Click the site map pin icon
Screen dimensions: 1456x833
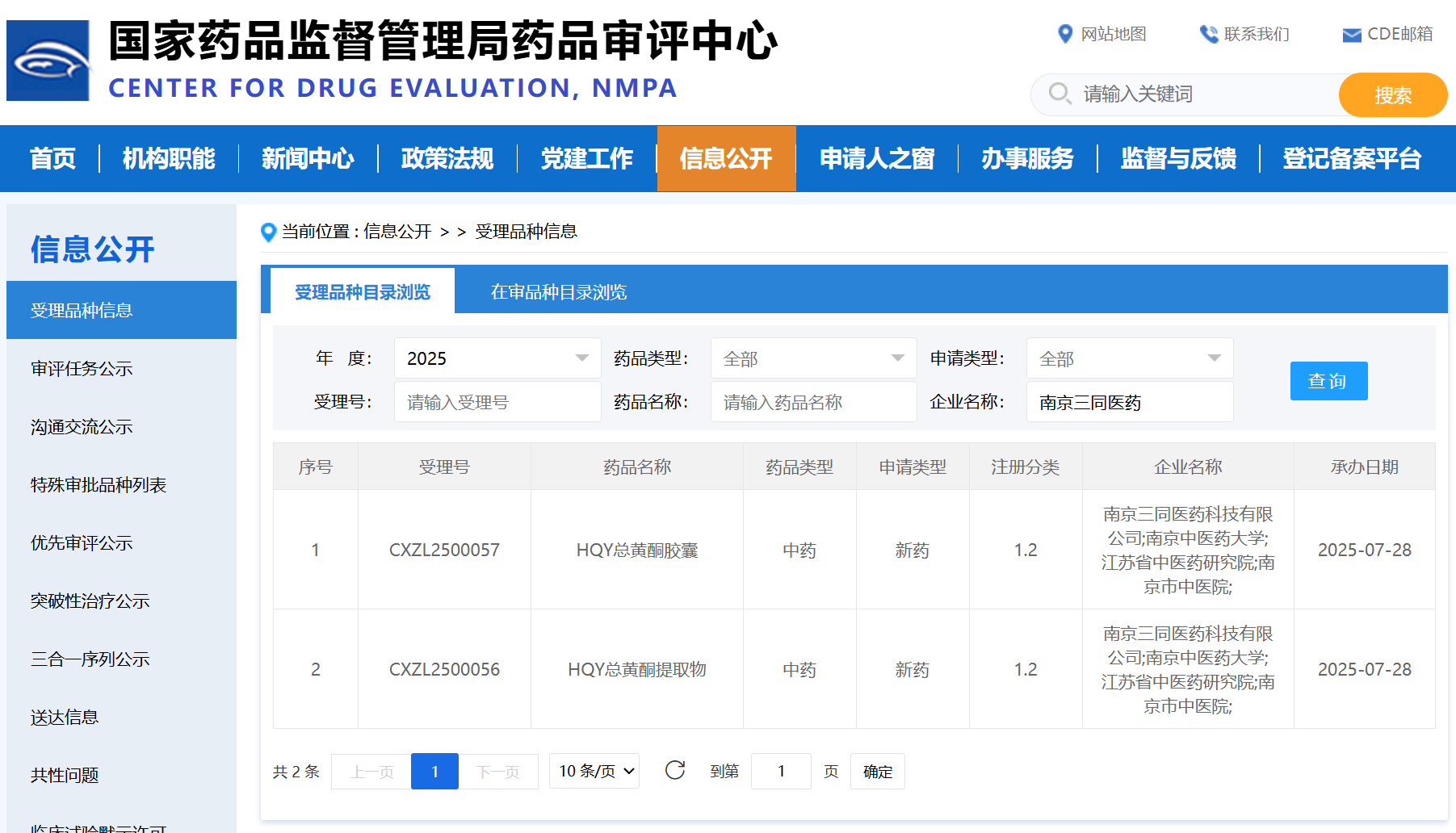[x=1065, y=34]
